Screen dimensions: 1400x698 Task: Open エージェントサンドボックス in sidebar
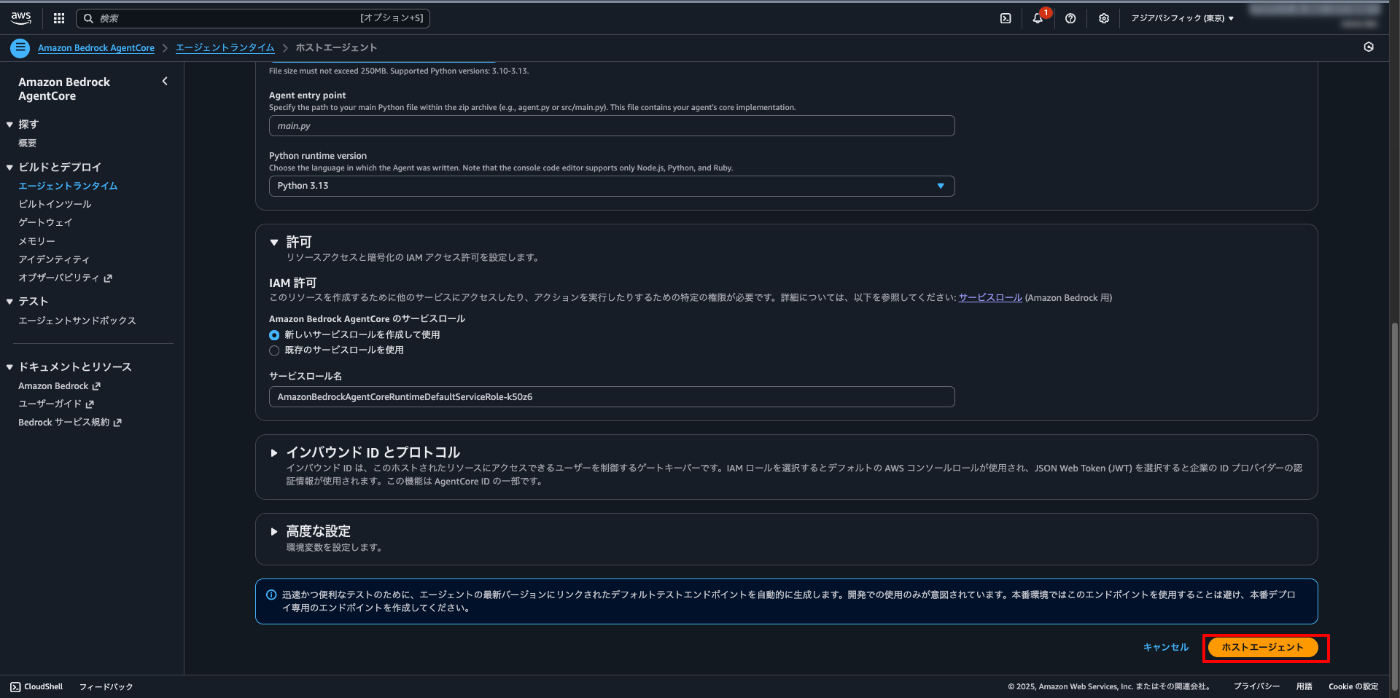pyautogui.click(x=77, y=321)
